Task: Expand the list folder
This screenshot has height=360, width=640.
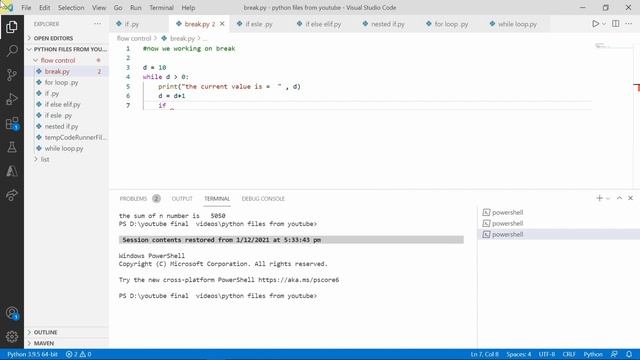Action: click(67, 159)
